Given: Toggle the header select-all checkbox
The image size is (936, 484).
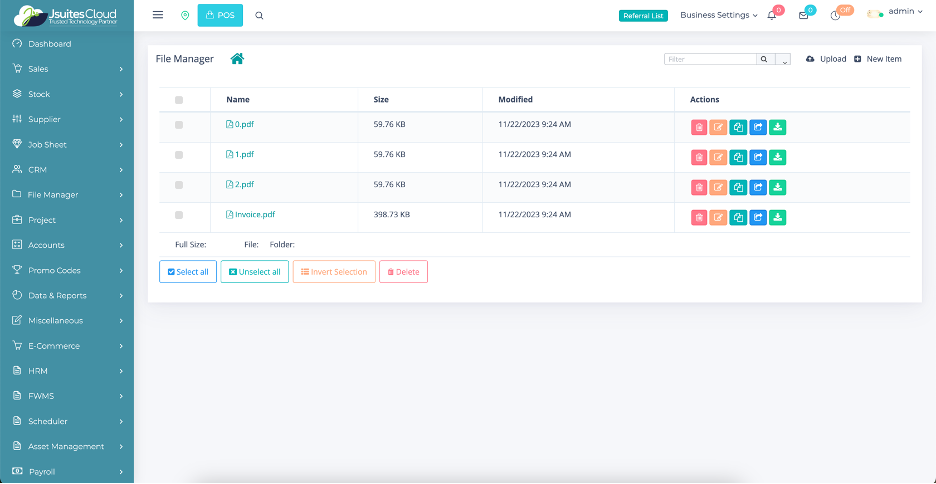Looking at the screenshot, I should click(179, 100).
